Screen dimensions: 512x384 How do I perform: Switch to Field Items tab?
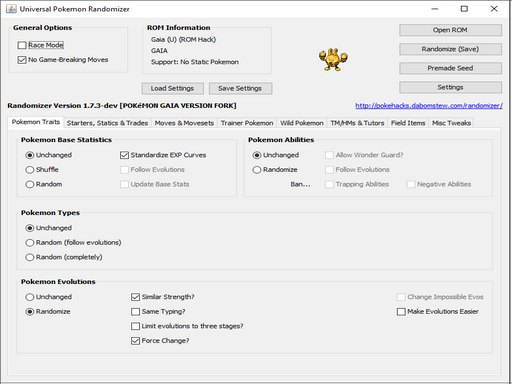408,123
